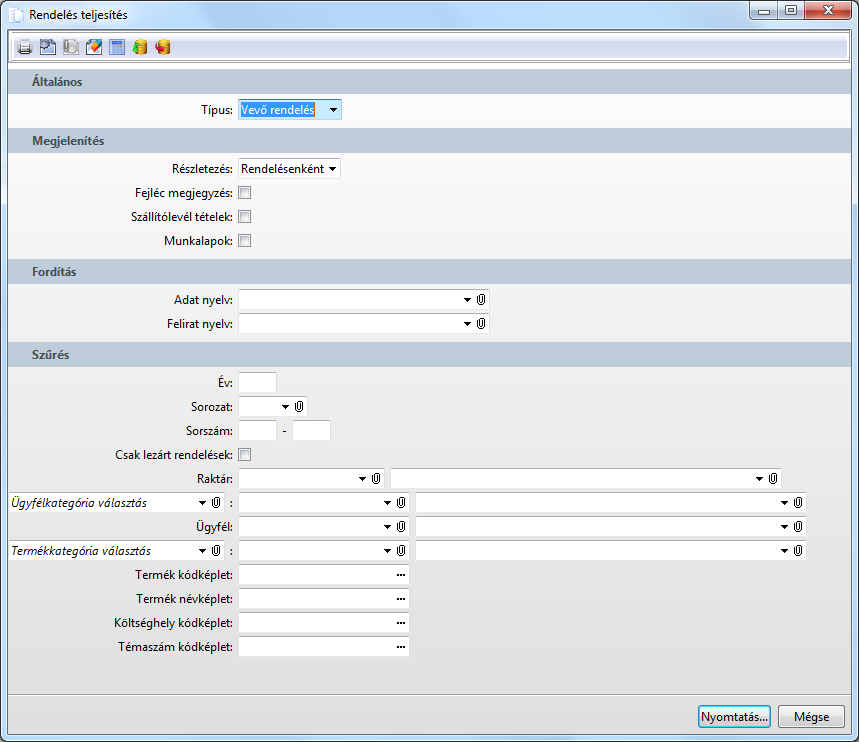The height and width of the screenshot is (742, 859).
Task: Click the eraser/clear form toolbar icon
Action: [94, 47]
